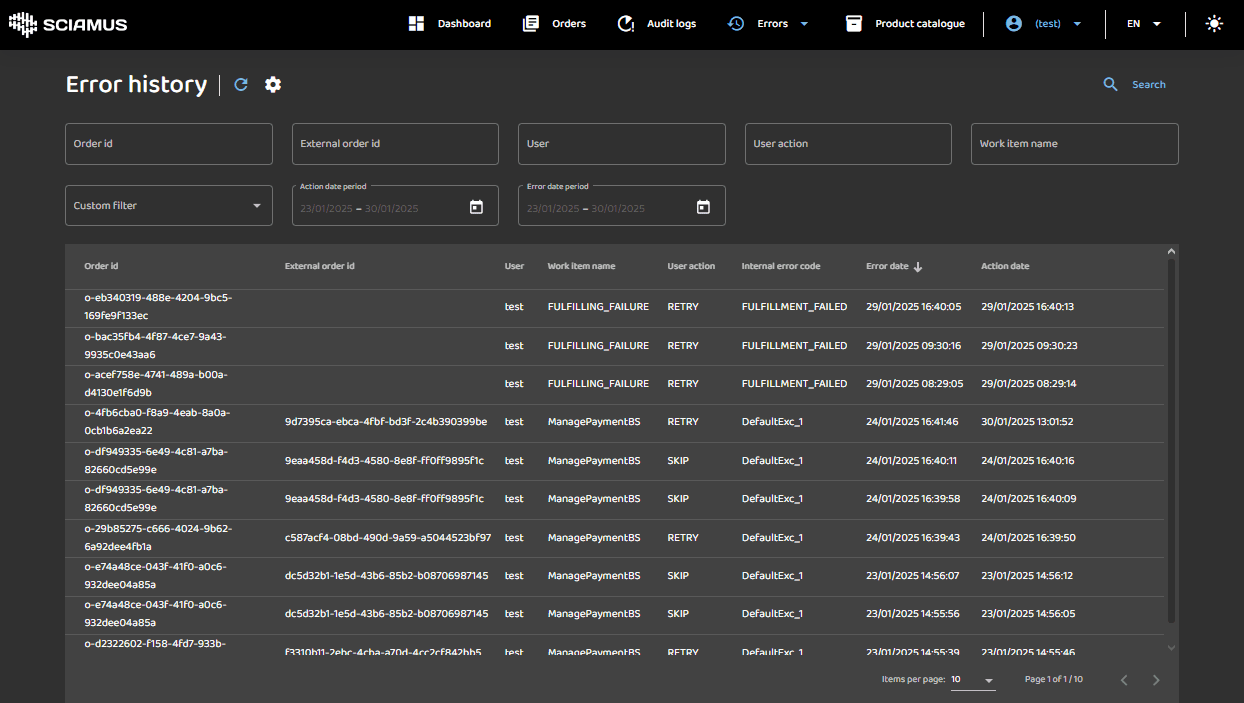The height and width of the screenshot is (703, 1244).
Task: Toggle the light/dark theme sun icon
Action: coord(1214,24)
